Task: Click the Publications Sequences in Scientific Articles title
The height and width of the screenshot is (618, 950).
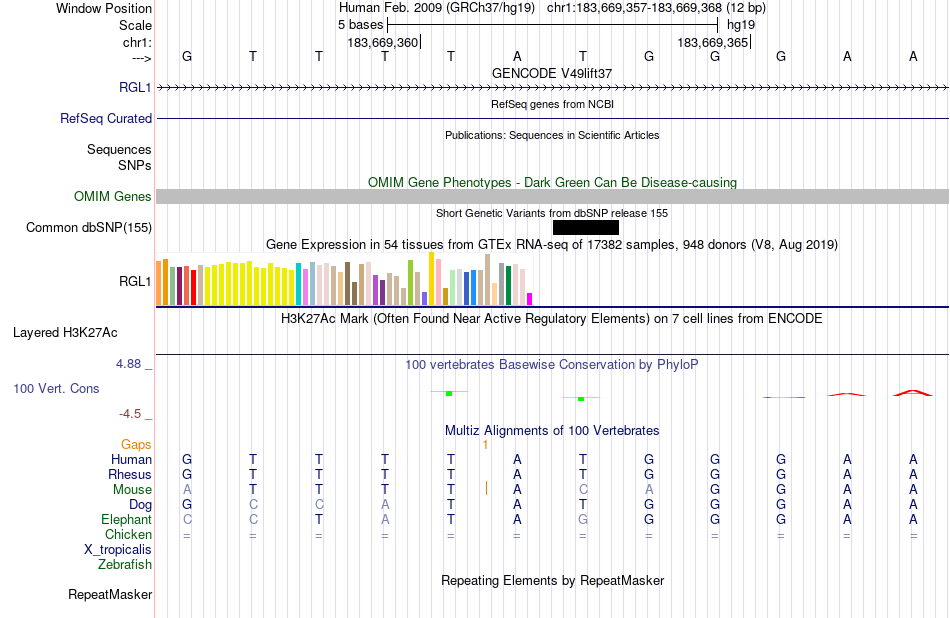Action: point(552,135)
